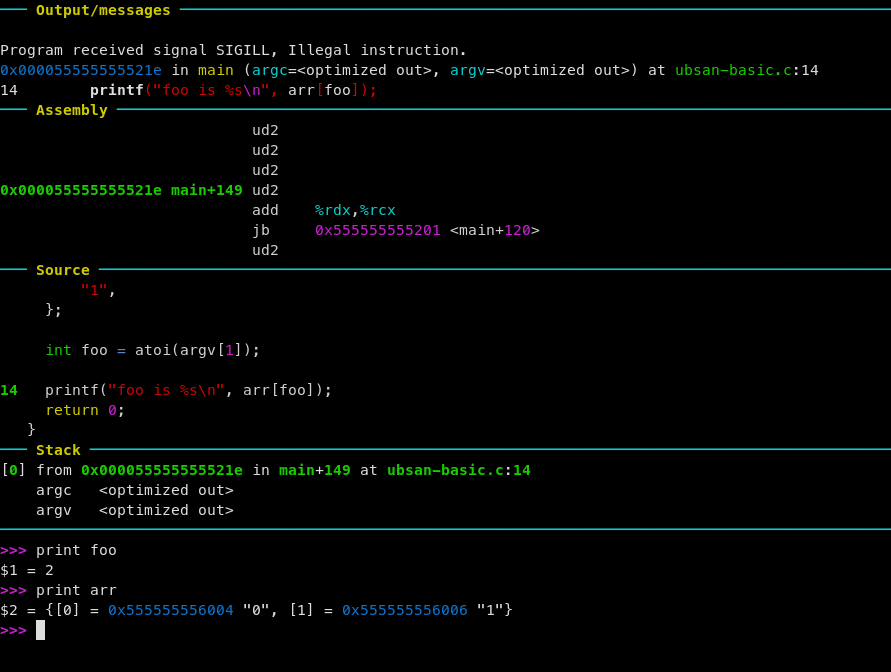The image size is (891, 672).
Task: Collapse the Assembly panel header
Action: pyautogui.click(x=70, y=110)
